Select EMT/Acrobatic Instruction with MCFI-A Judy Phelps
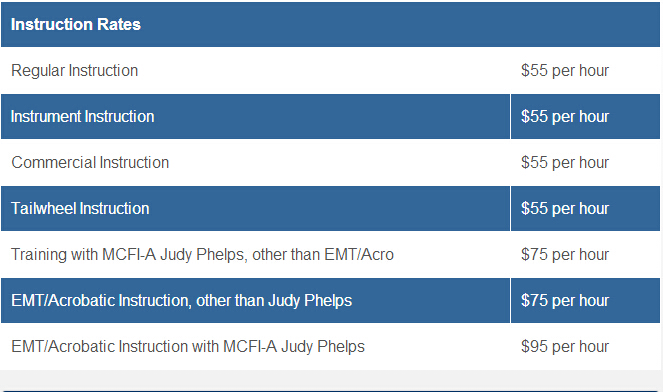663x392 pixels. pyautogui.click(x=188, y=347)
